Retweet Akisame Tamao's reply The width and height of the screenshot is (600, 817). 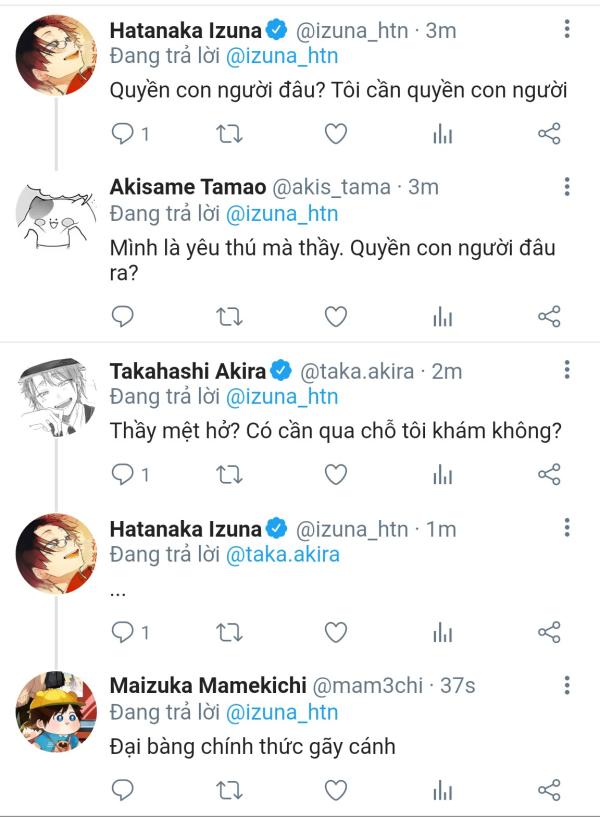230,317
